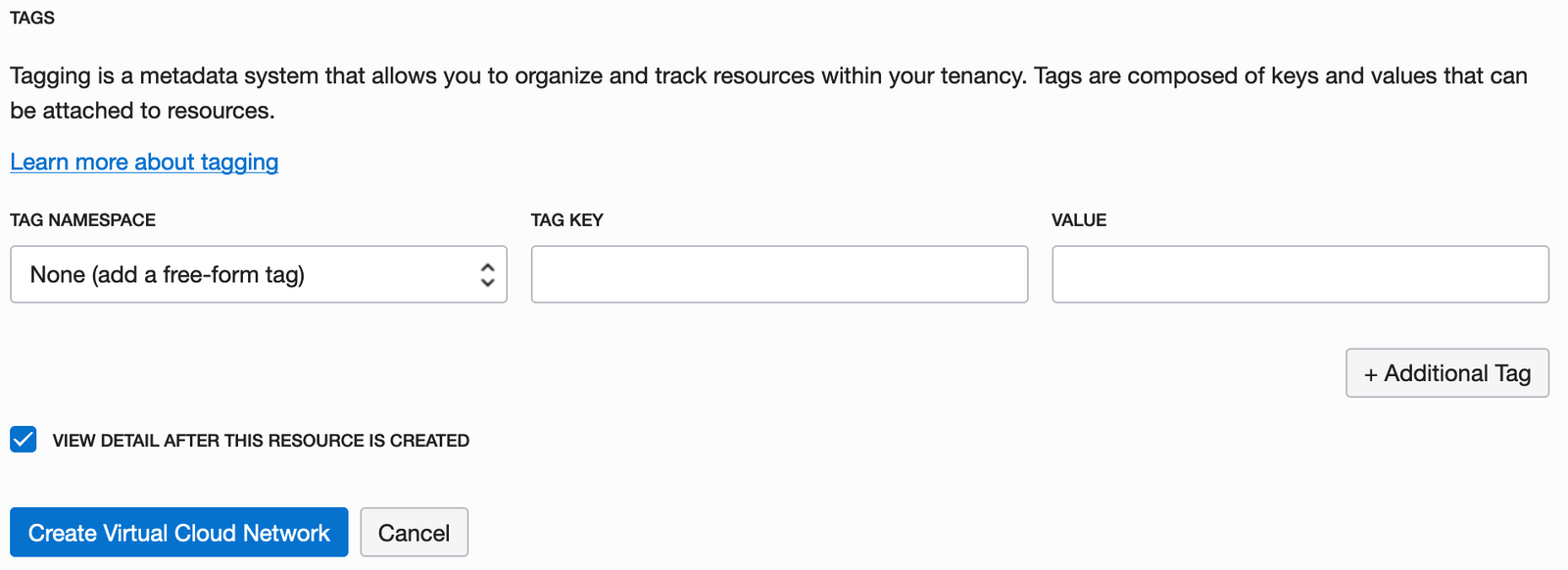Focus the Value text field
Viewport: 1568px width, 570px height.
pos(1299,274)
